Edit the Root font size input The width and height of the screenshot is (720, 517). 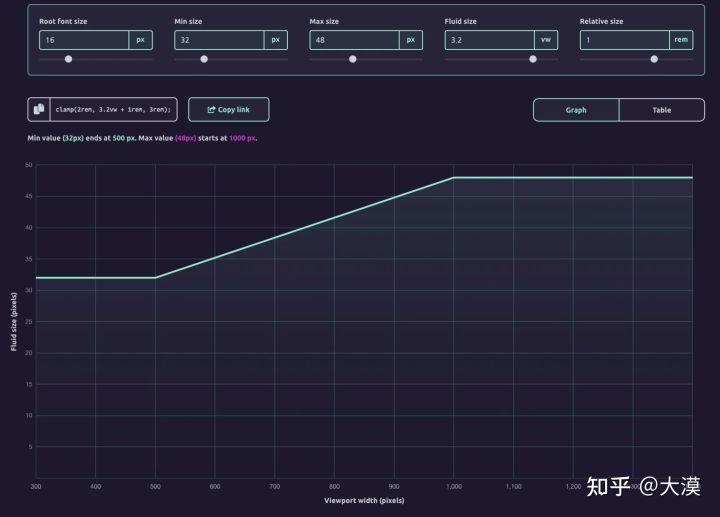pos(84,40)
